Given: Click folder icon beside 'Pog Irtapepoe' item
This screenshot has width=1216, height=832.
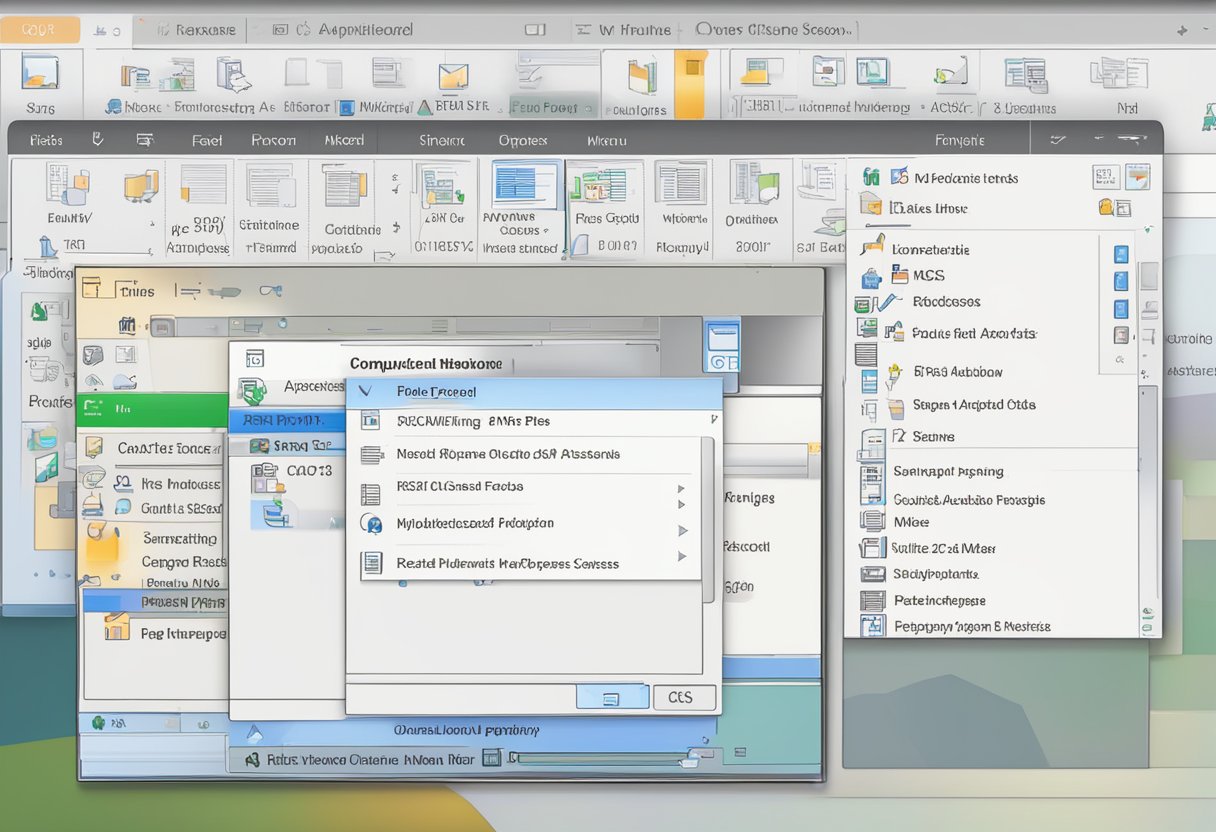Looking at the screenshot, I should pyautogui.click(x=117, y=627).
